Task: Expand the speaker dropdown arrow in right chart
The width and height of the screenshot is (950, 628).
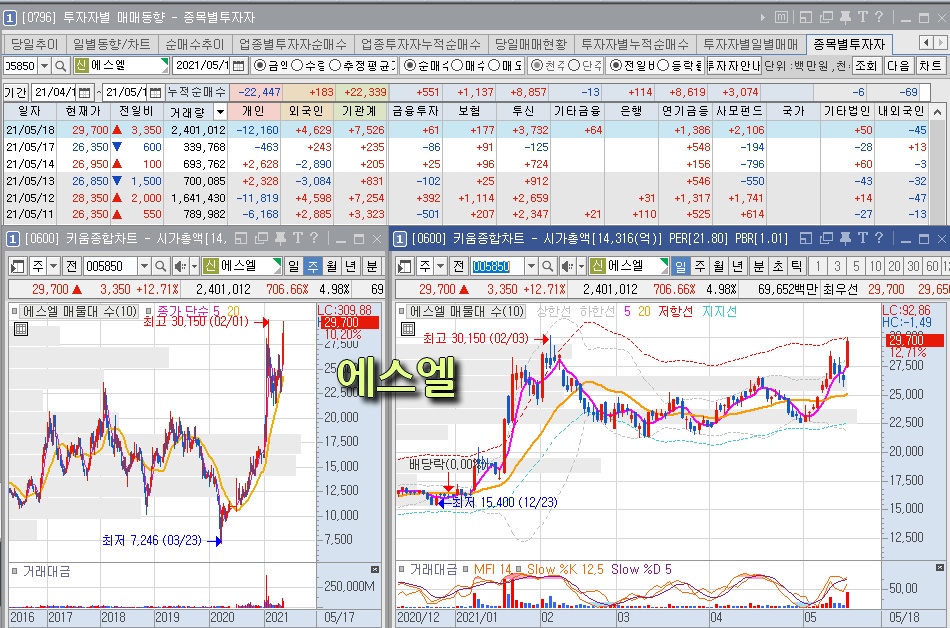Action: point(581,266)
